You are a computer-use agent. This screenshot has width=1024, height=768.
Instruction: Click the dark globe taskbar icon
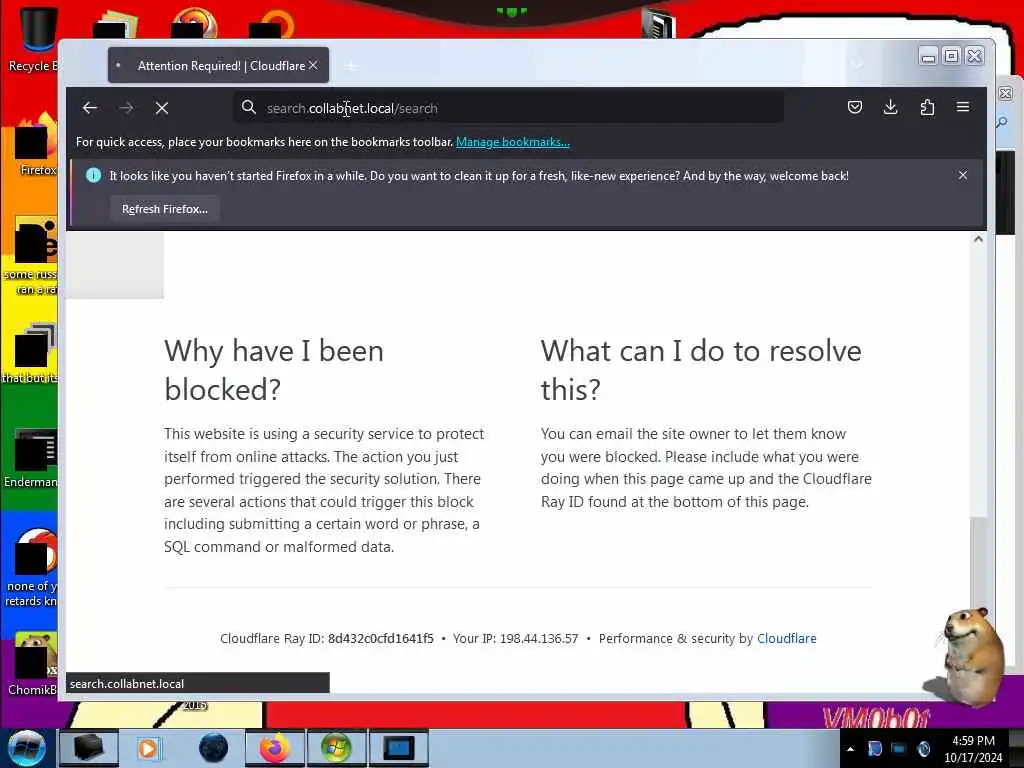[213, 748]
